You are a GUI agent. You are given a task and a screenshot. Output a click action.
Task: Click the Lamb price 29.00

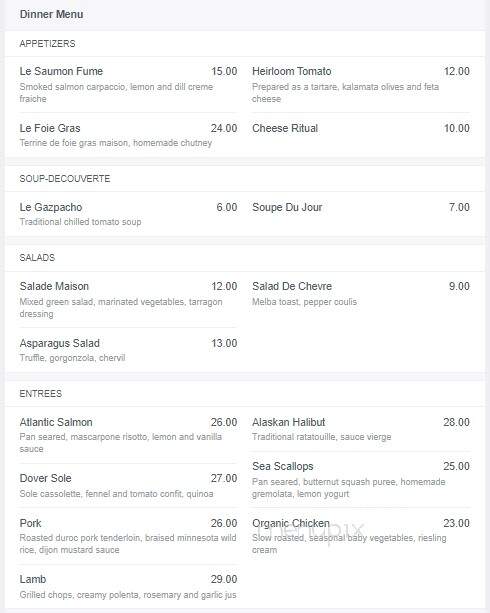coord(224,579)
